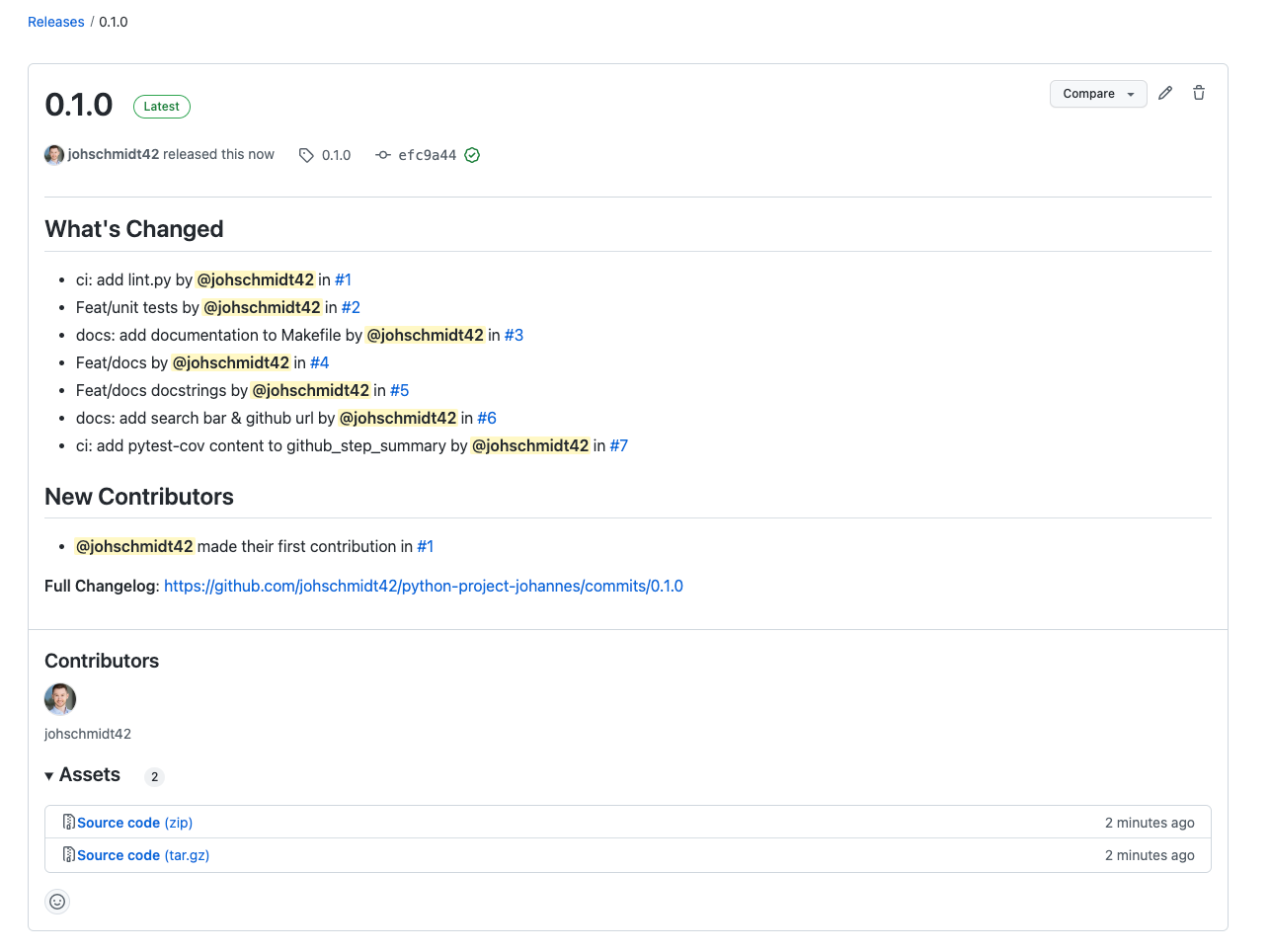The height and width of the screenshot is (952, 1270).
Task: Click johschmidt42 author name near release time
Action: pos(114,154)
